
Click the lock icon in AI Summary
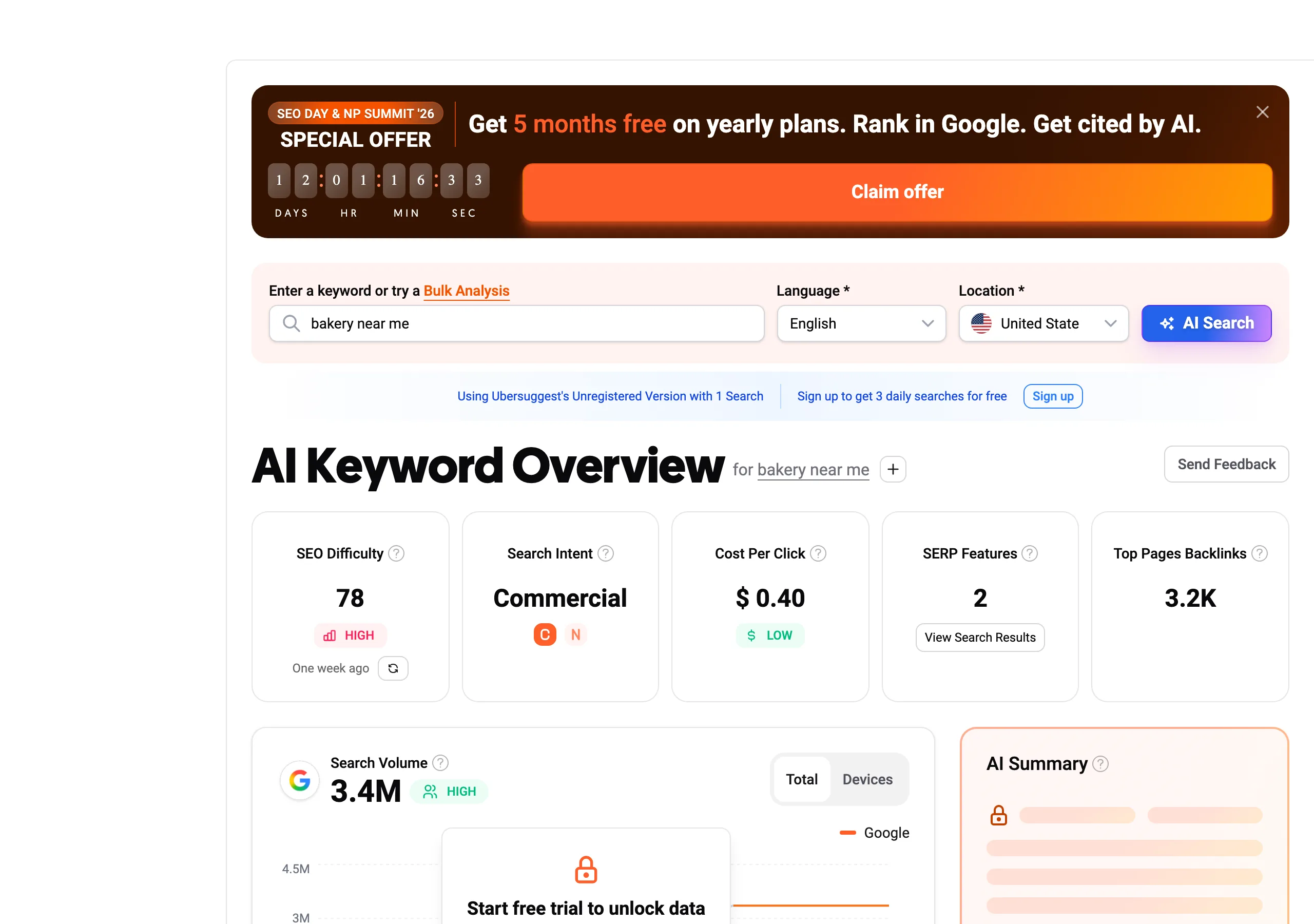(998, 815)
